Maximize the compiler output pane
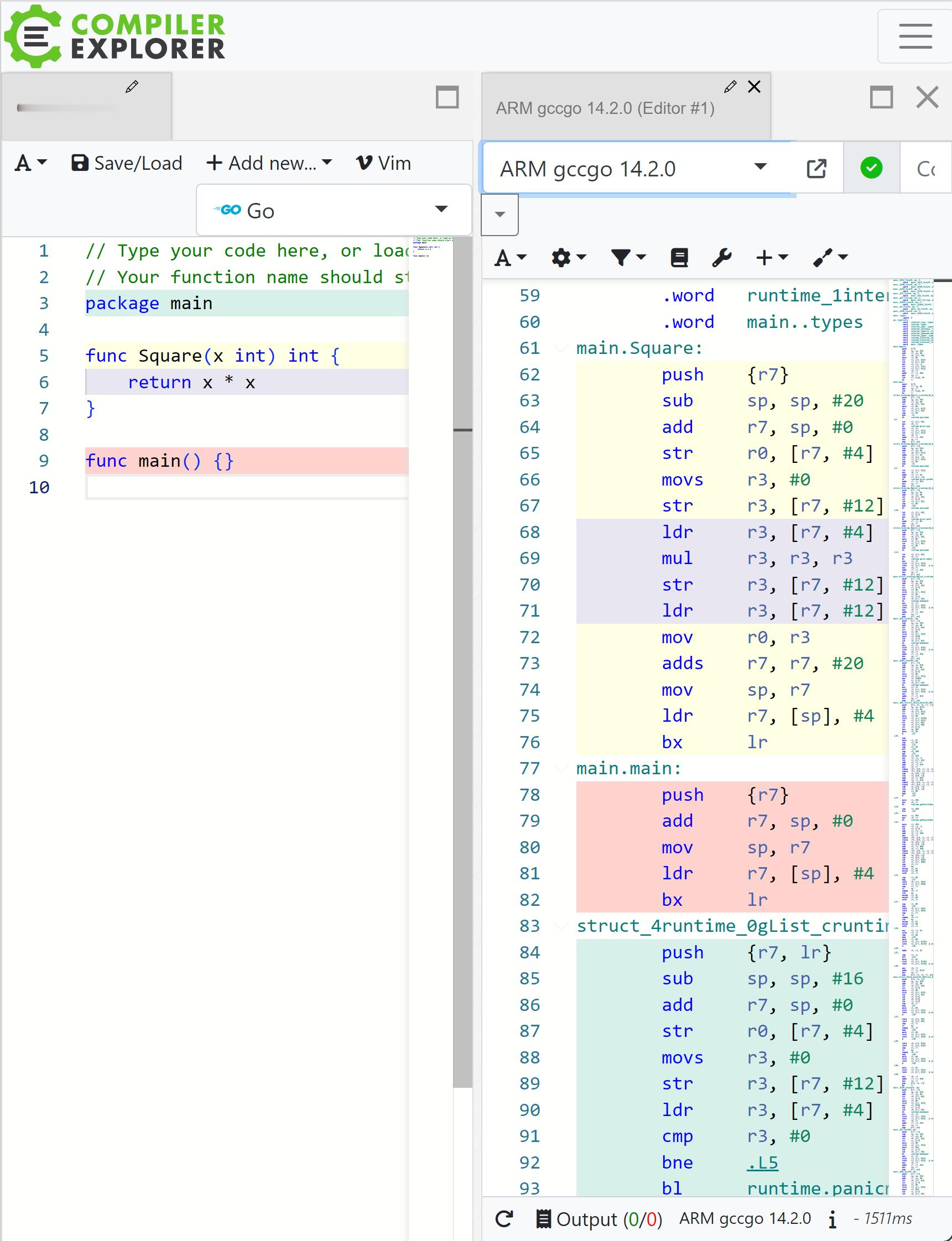The height and width of the screenshot is (1241, 952). pos(881,97)
